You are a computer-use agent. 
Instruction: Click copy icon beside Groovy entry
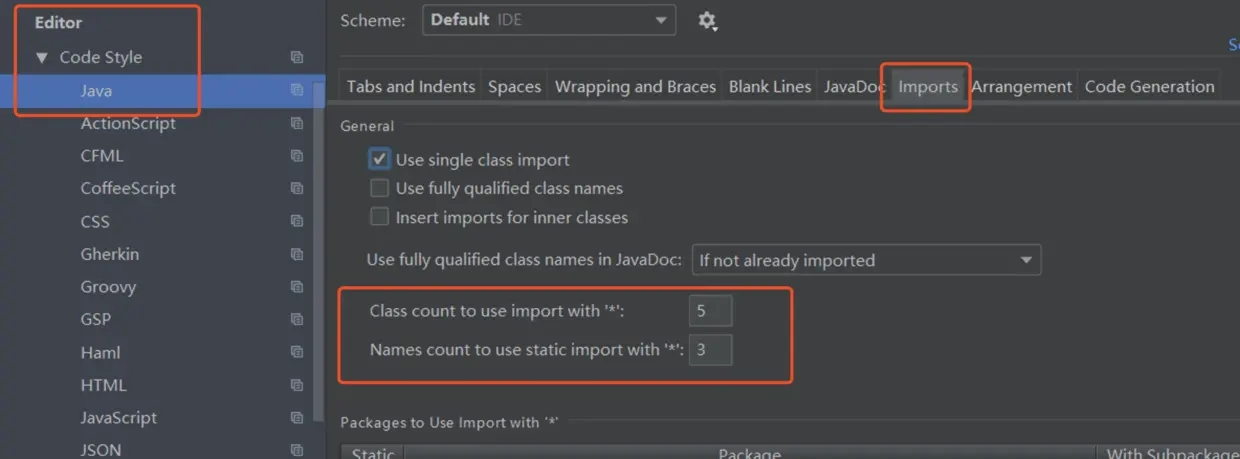pos(297,287)
